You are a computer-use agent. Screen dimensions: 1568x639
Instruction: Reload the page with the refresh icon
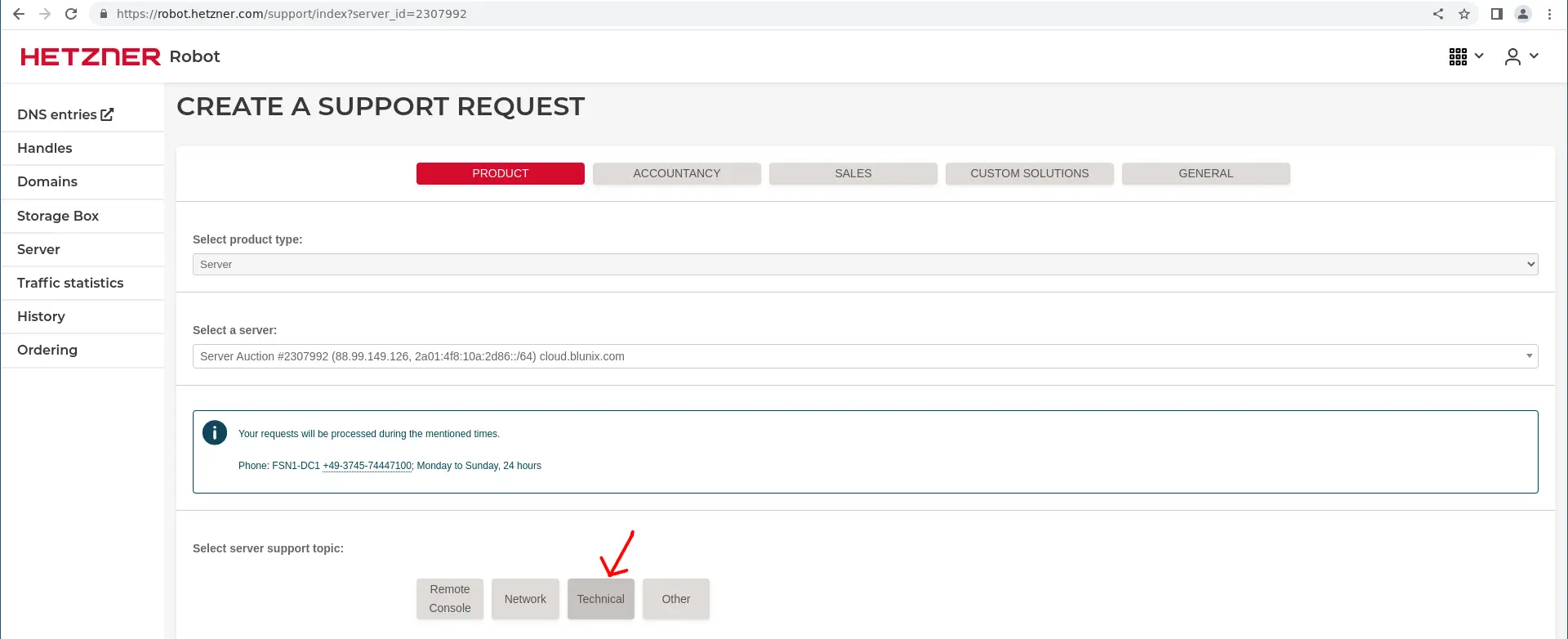[71, 14]
